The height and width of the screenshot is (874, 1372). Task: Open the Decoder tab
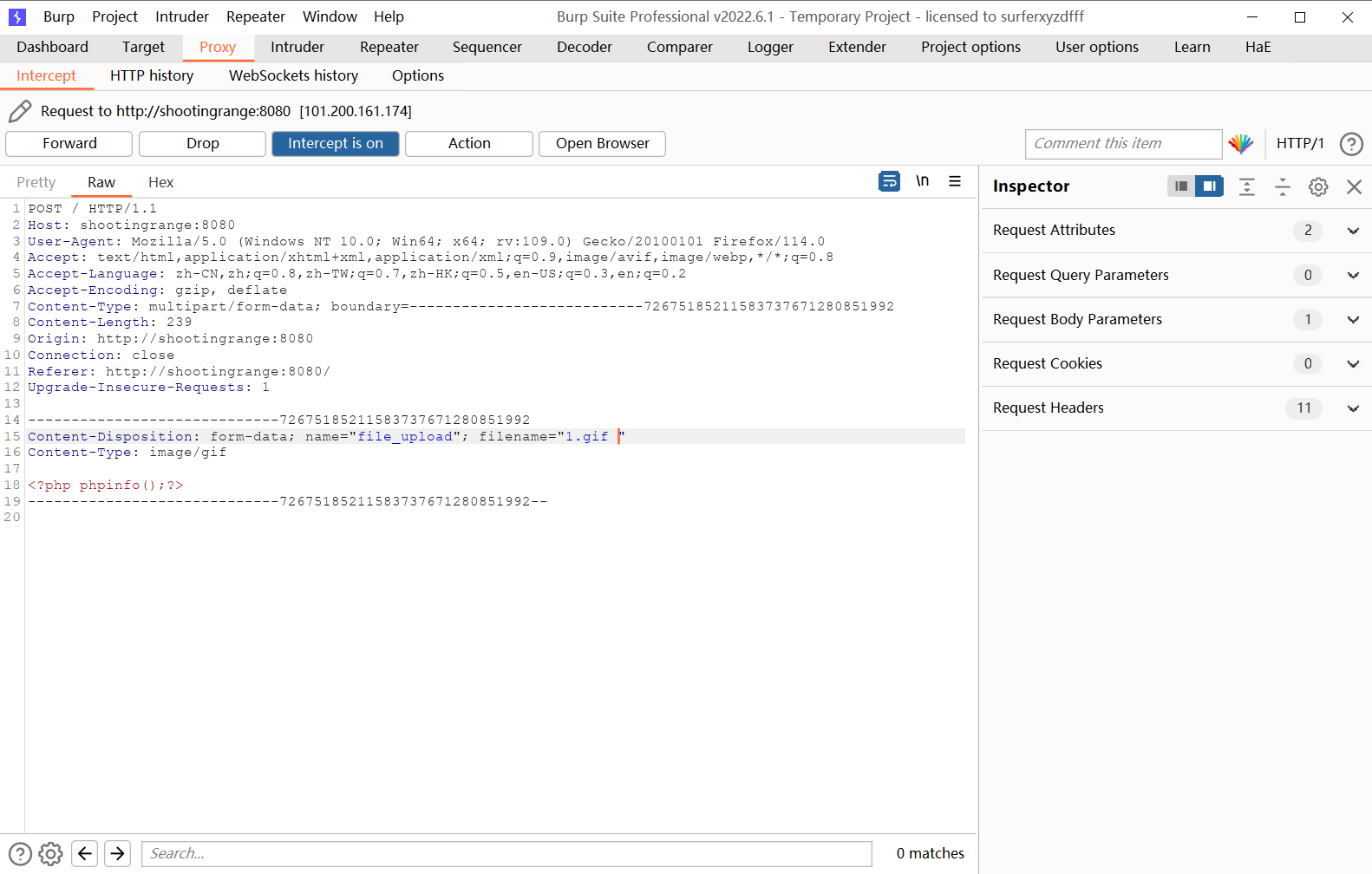coord(585,47)
